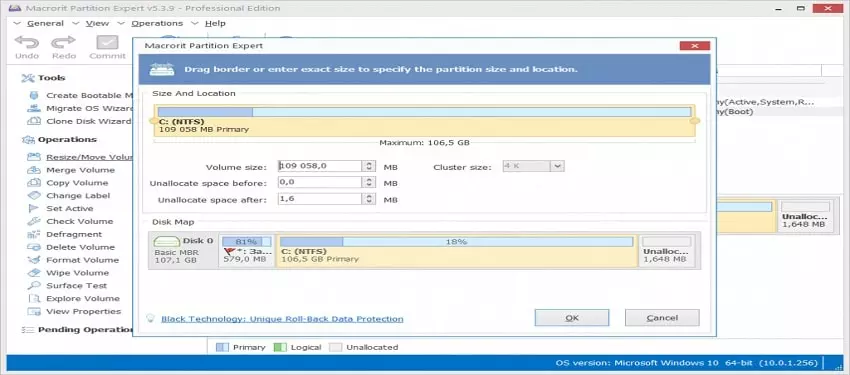Viewport: 850px width, 375px height.
Task: Click lightbulb icon beside Black Technology link
Action: (151, 319)
